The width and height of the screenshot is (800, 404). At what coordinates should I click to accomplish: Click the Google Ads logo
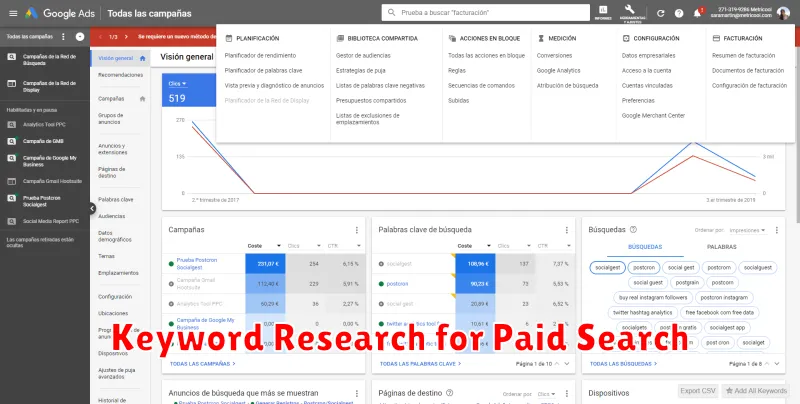click(x=60, y=13)
